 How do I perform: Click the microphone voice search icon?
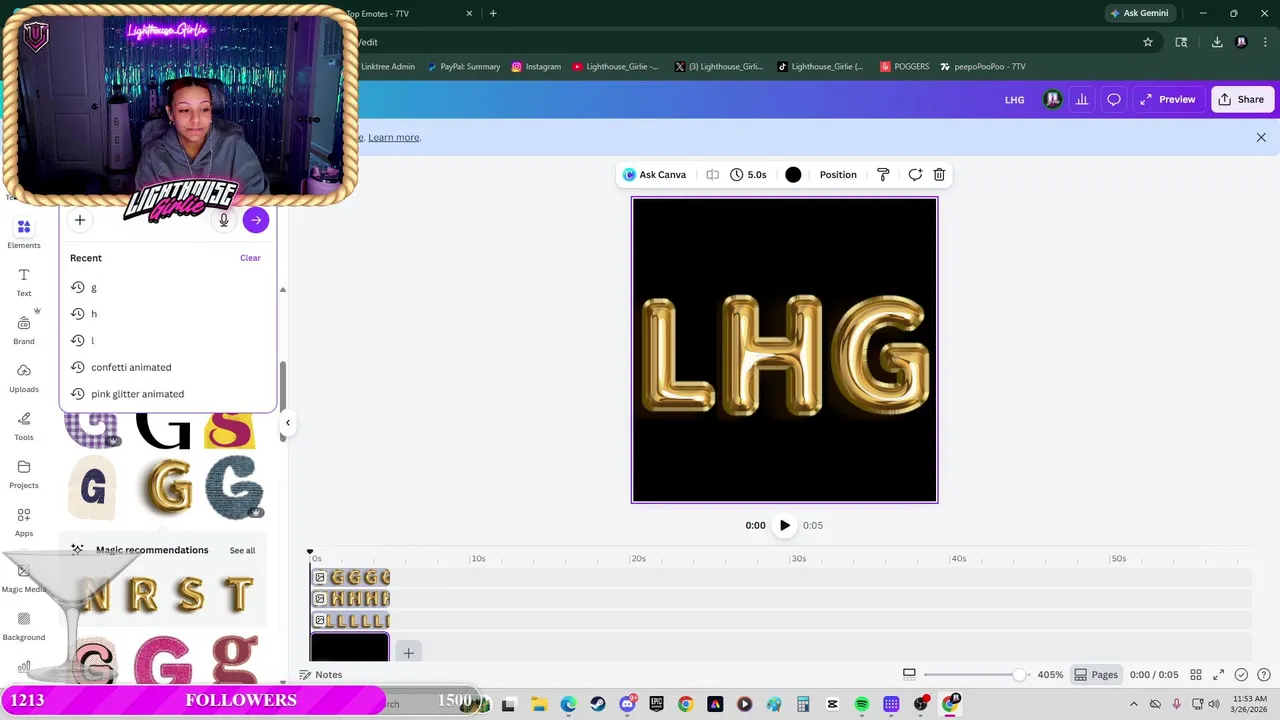coord(224,220)
